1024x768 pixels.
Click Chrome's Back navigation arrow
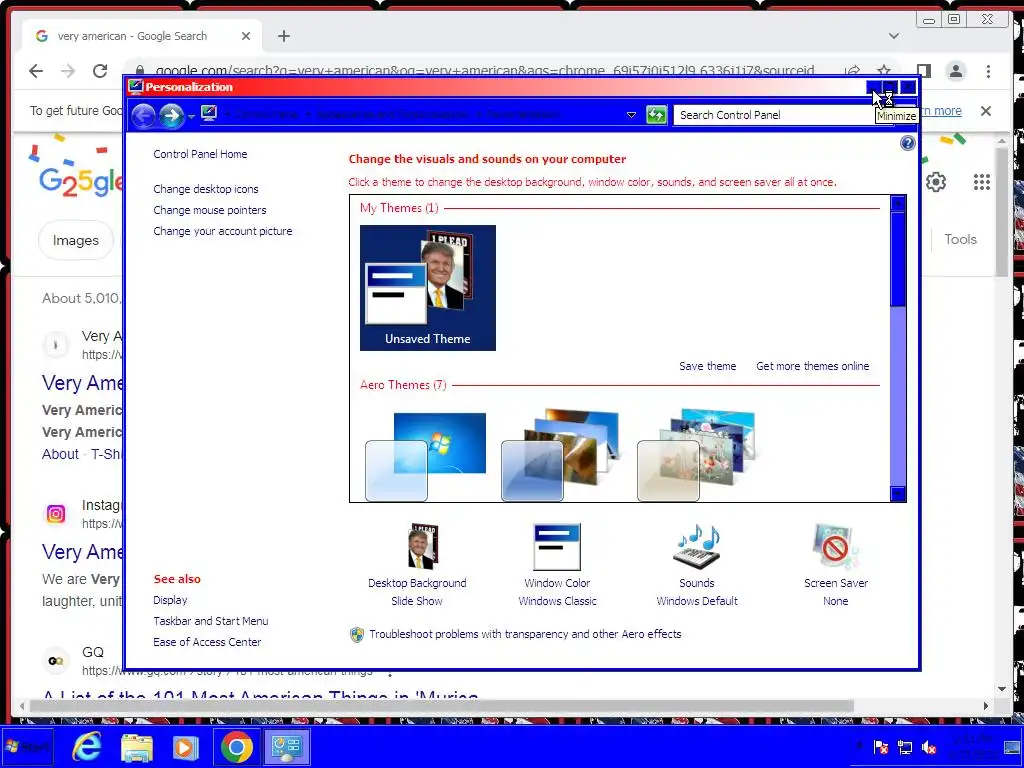[x=36, y=71]
